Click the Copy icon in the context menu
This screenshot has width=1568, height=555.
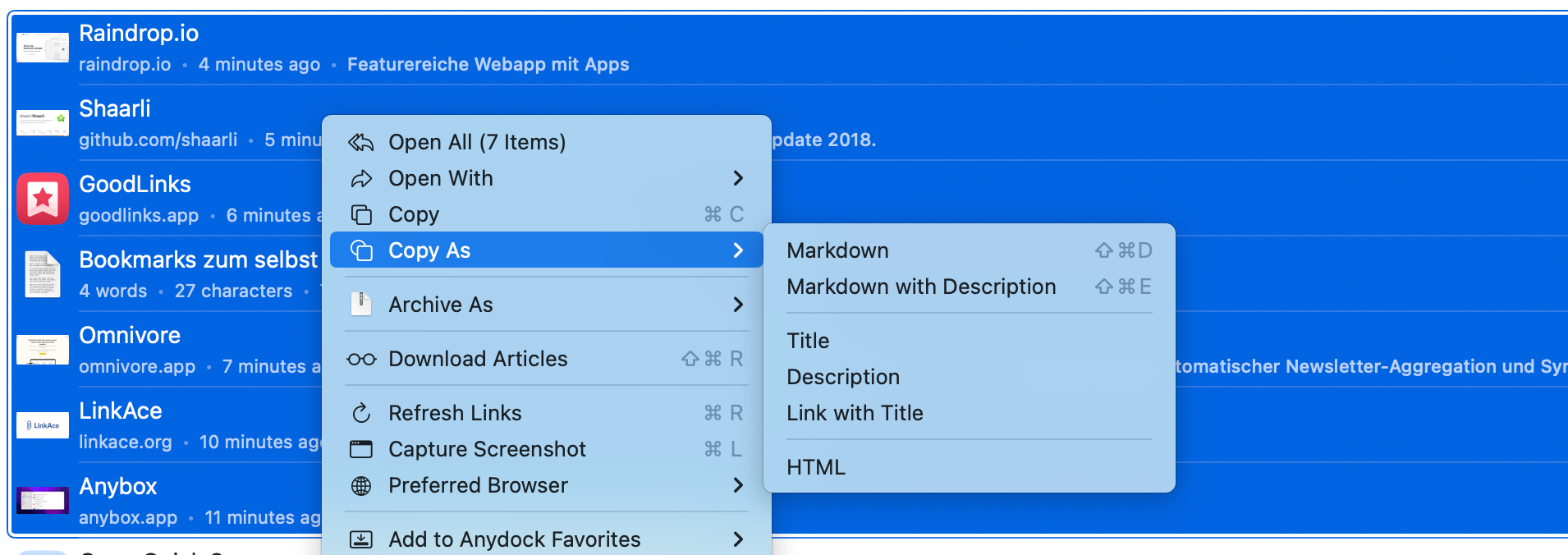pos(361,214)
